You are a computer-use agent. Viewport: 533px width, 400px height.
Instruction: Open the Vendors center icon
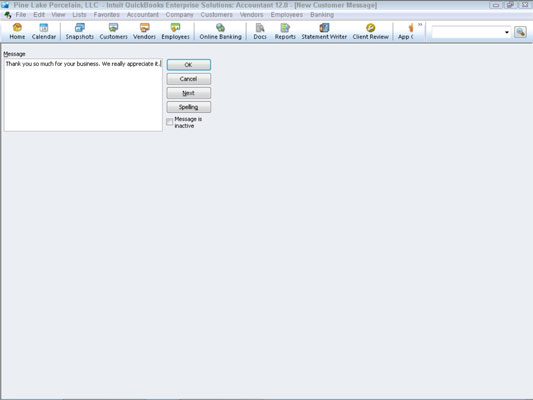point(144,32)
